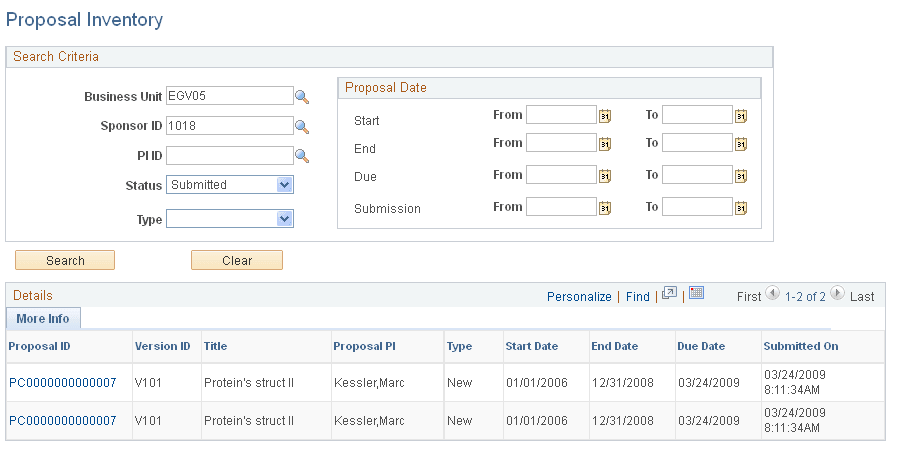Open calendar for End To date

click(x=741, y=144)
